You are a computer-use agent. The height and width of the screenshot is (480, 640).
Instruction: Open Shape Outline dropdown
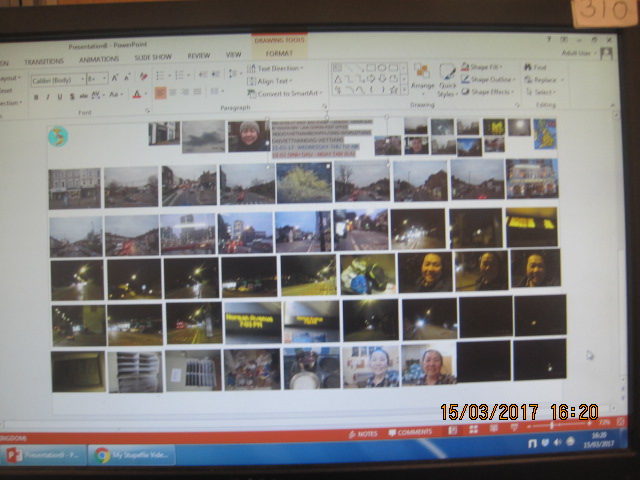(x=488, y=79)
